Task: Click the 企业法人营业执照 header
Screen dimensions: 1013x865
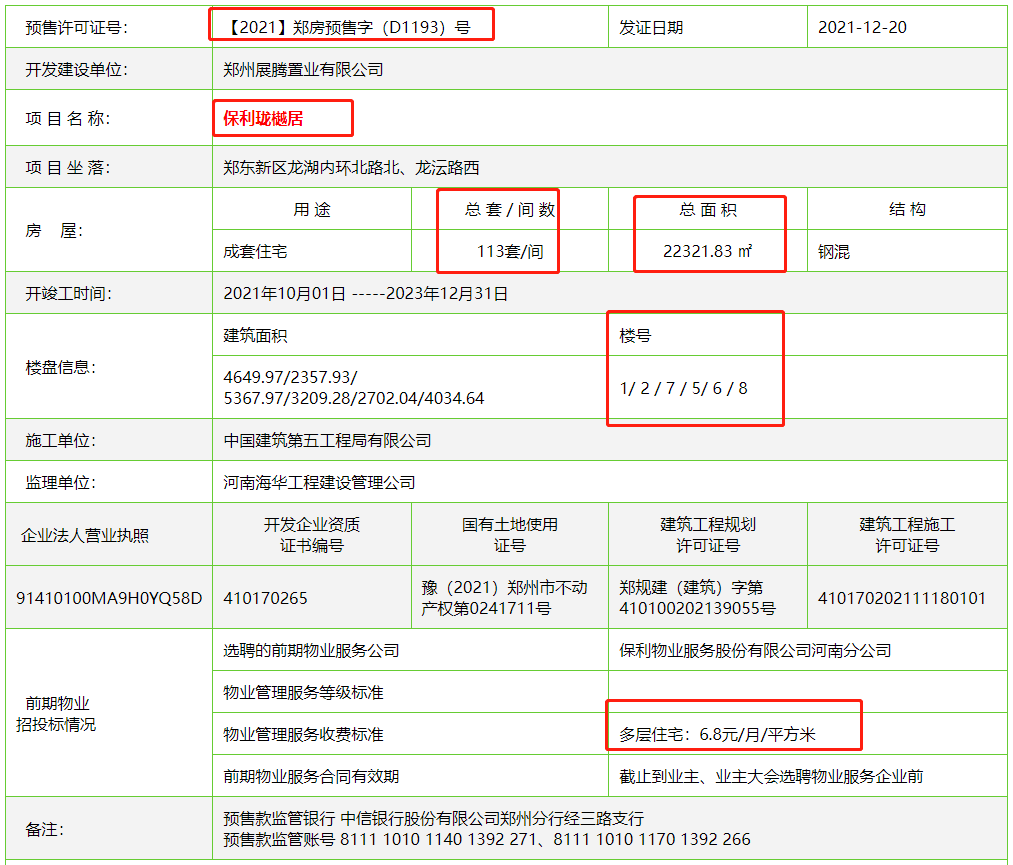Action: tap(85, 535)
